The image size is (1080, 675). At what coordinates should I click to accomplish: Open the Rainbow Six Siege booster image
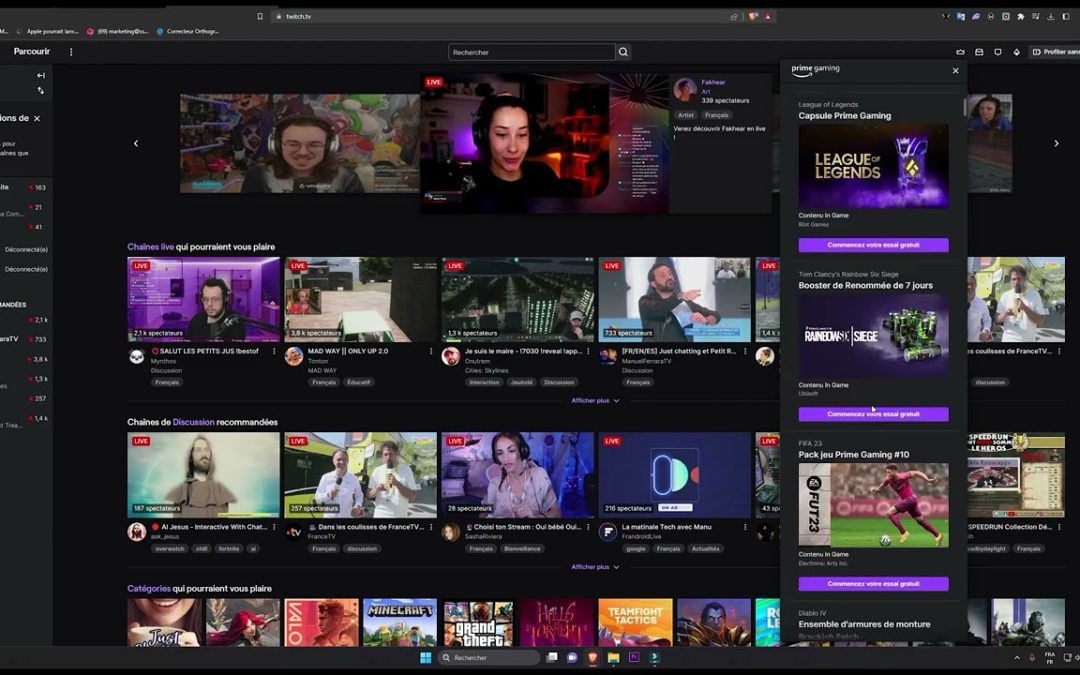click(x=873, y=335)
